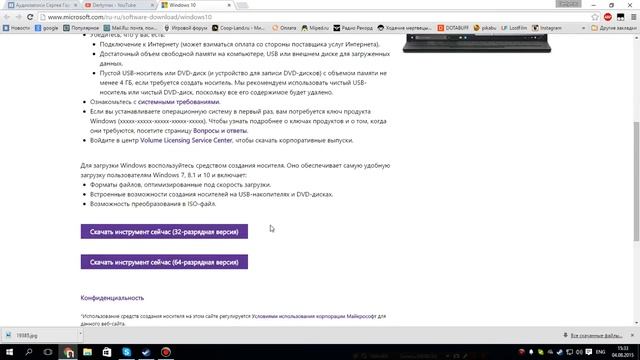Open the Игровой форум bookmark
Viewport: 640px width, 360px height.
pyautogui.click(x=186, y=28)
